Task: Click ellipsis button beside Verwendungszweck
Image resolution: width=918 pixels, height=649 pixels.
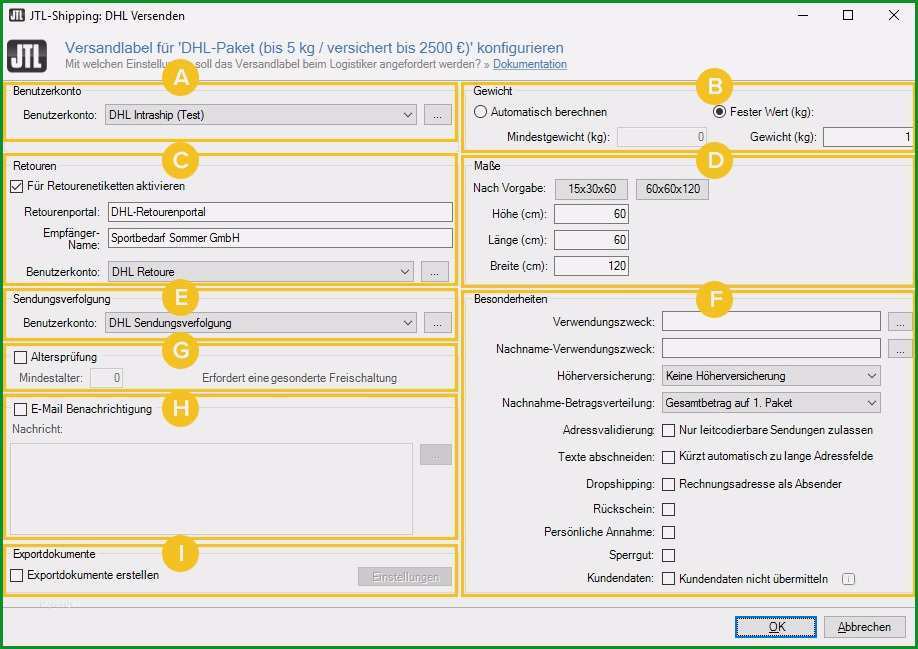Action: [900, 322]
